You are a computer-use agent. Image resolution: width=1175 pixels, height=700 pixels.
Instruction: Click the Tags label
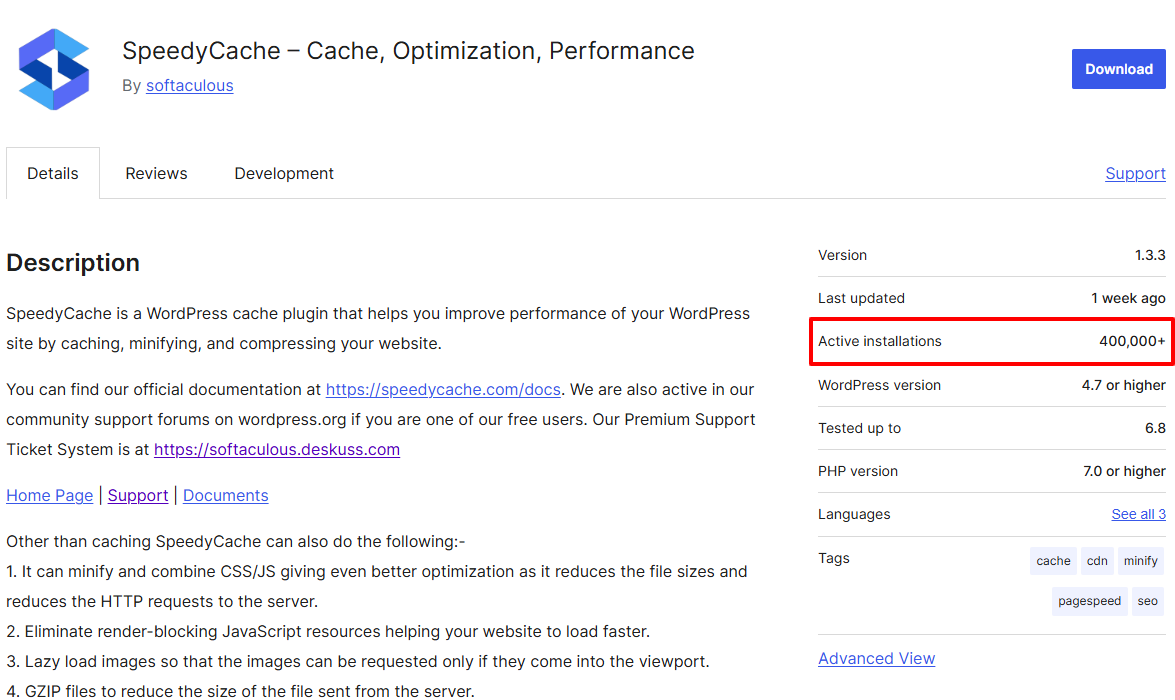click(833, 558)
